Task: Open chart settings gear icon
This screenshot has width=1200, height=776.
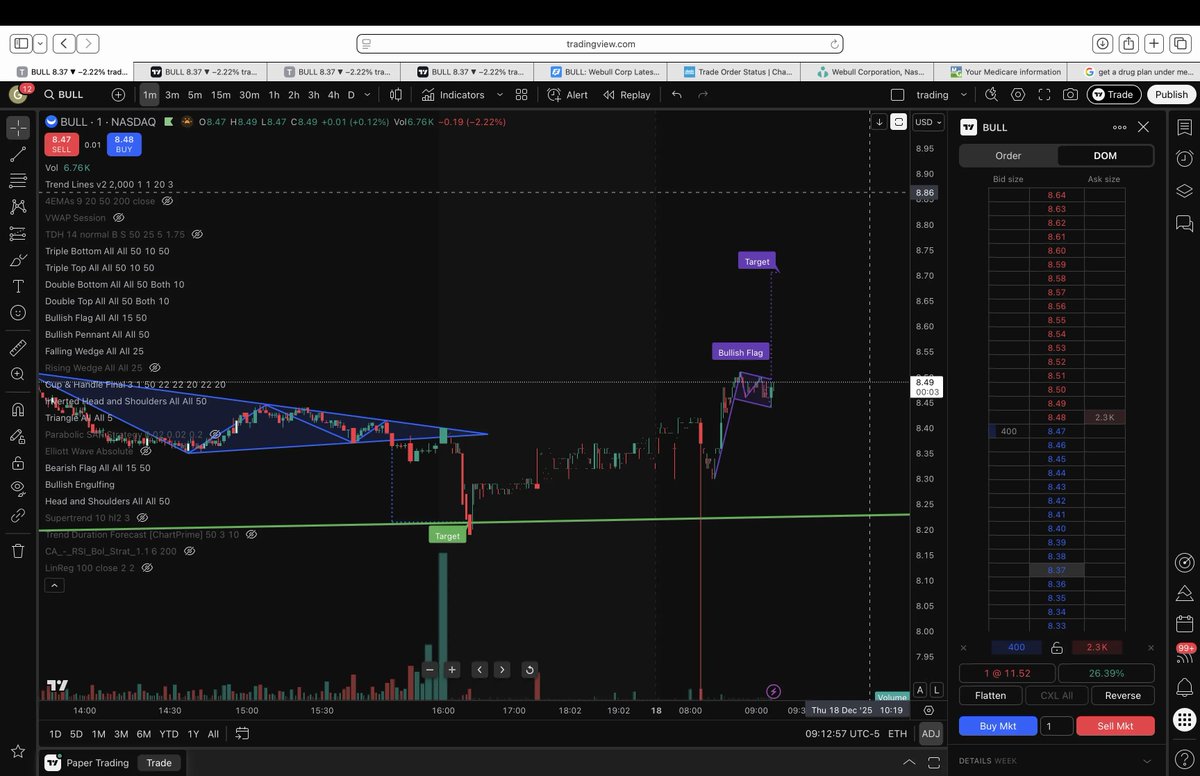Action: (x=1018, y=95)
